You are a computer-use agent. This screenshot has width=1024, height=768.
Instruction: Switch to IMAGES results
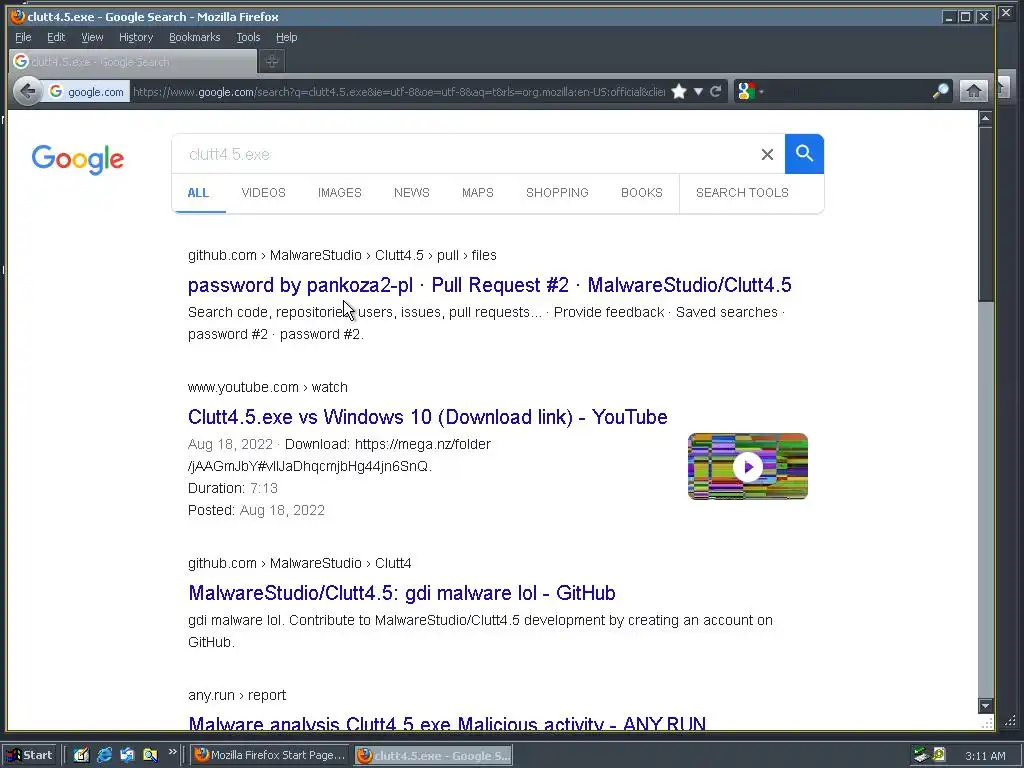[340, 193]
